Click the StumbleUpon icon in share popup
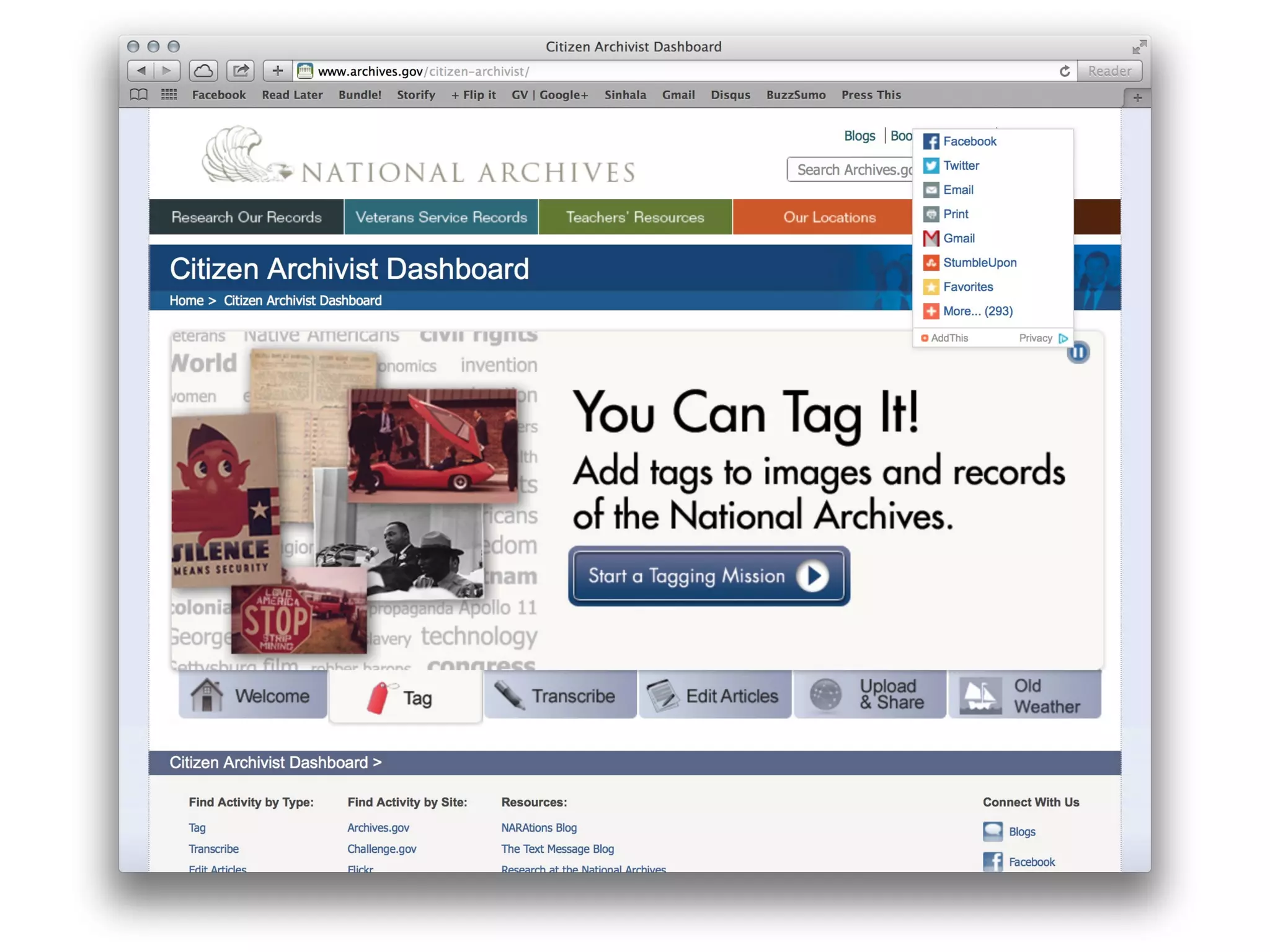This screenshot has height=952, width=1270. coord(931,263)
